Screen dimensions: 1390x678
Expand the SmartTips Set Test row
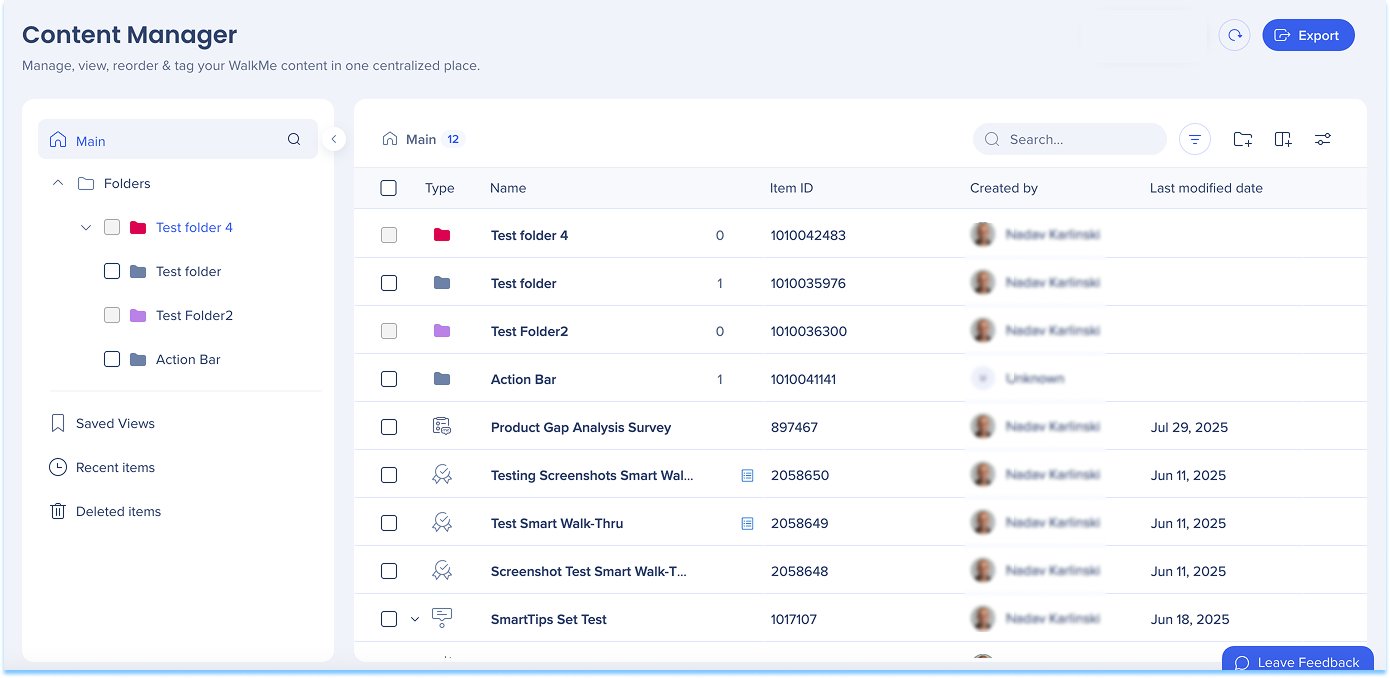pos(415,620)
